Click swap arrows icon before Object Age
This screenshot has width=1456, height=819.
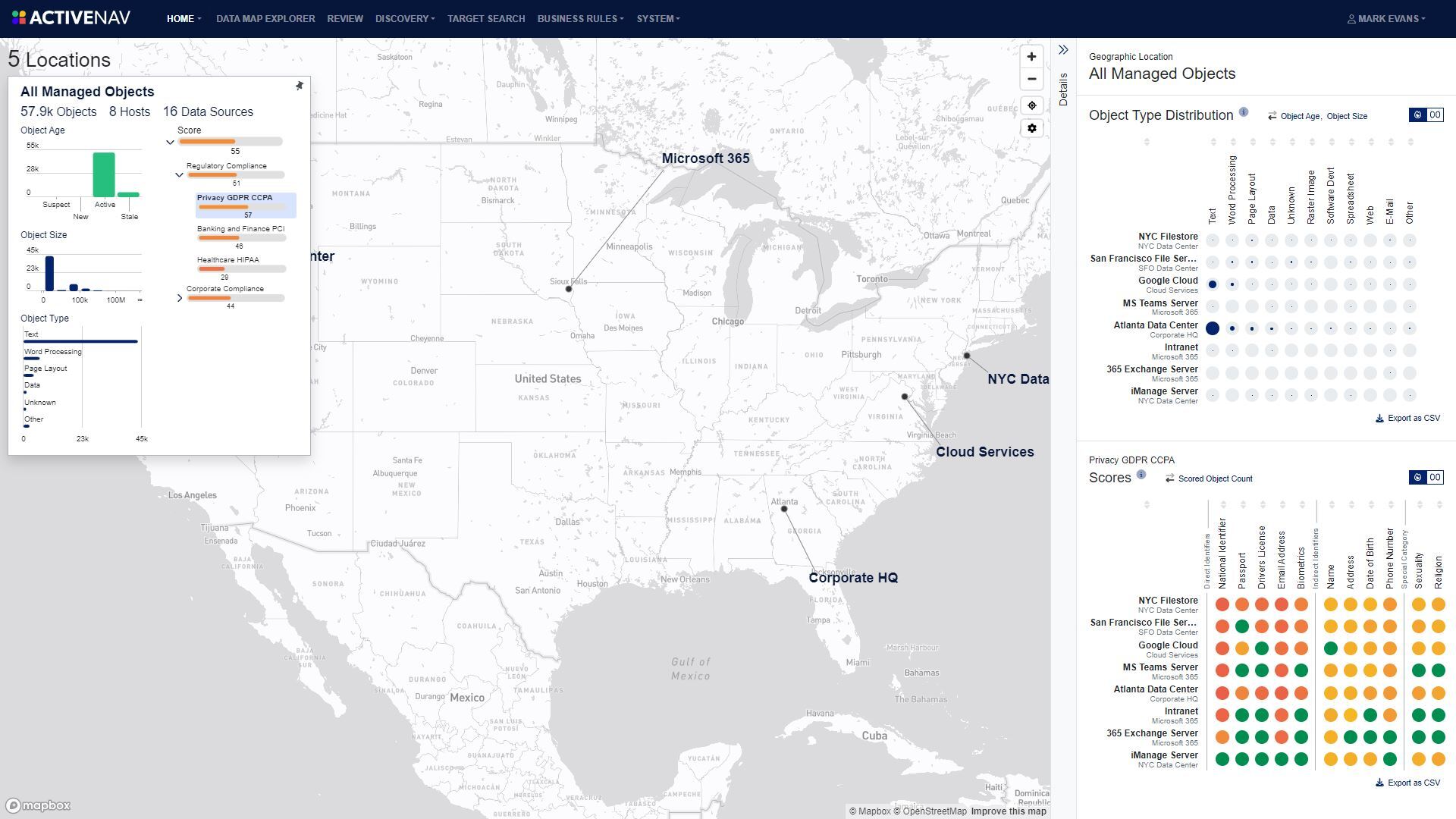[1272, 116]
